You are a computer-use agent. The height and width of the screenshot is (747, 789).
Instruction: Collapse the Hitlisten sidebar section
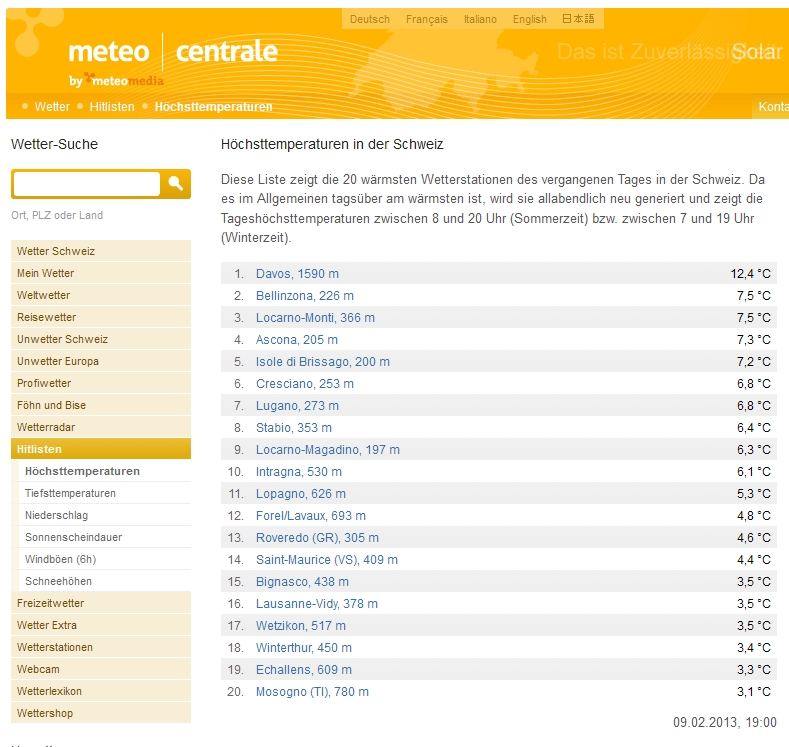tap(39, 449)
